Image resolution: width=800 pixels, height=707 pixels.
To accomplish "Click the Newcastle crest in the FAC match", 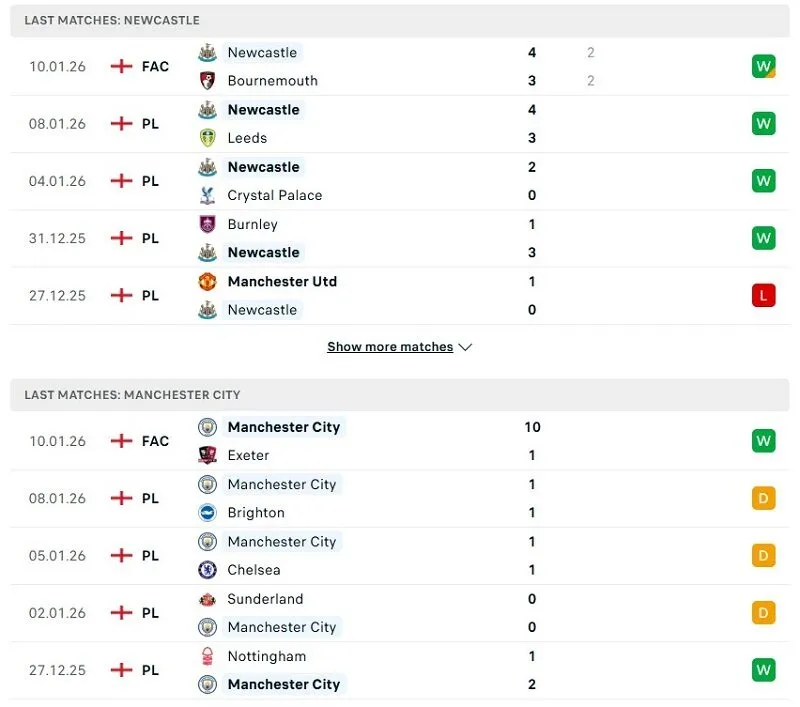I will click(207, 52).
